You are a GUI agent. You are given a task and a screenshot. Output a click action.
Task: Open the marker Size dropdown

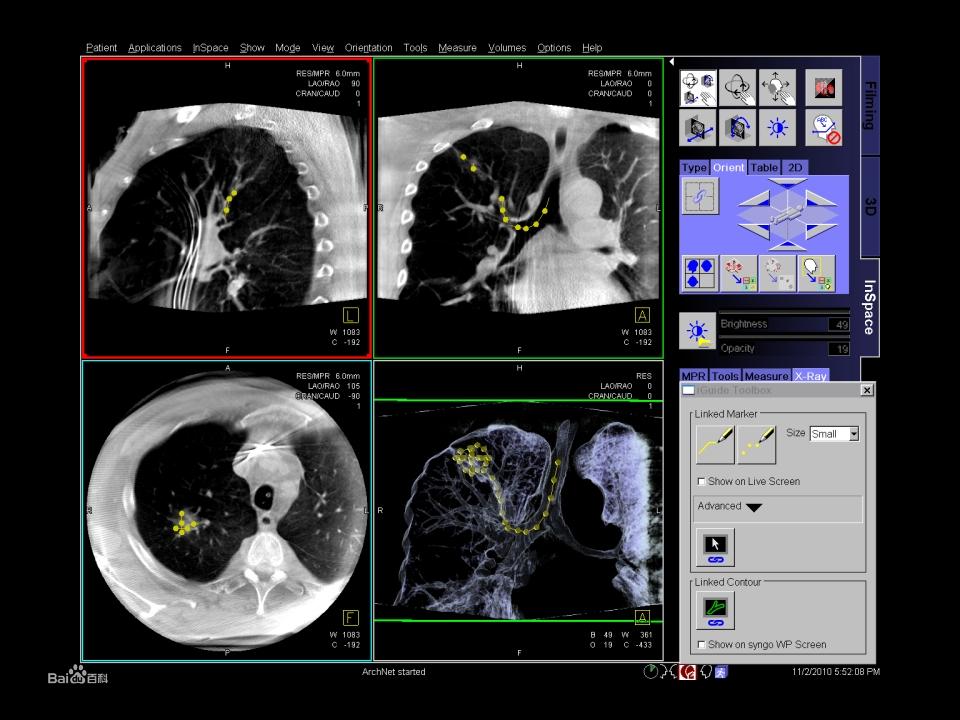click(852, 434)
